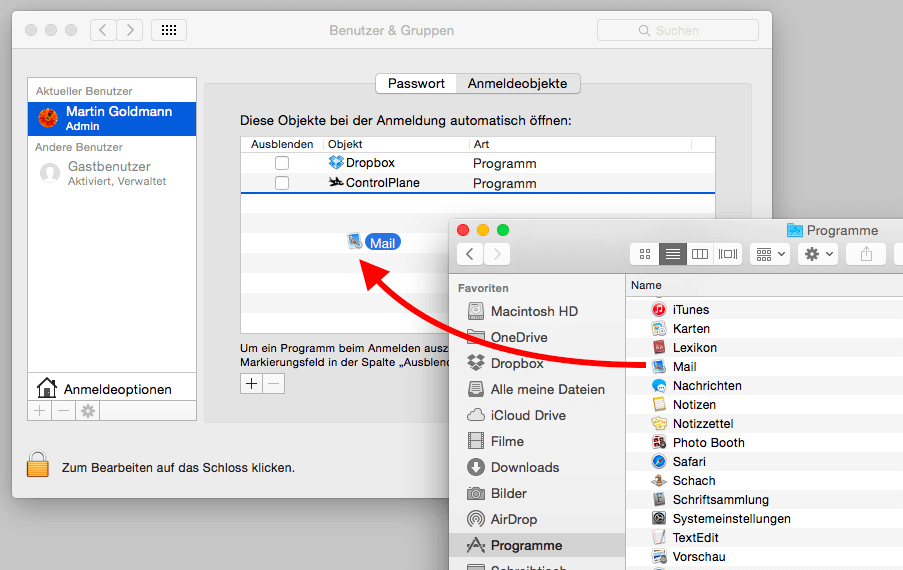Select Notizen in the Programme list
The width and height of the screenshot is (903, 570).
tap(764, 405)
